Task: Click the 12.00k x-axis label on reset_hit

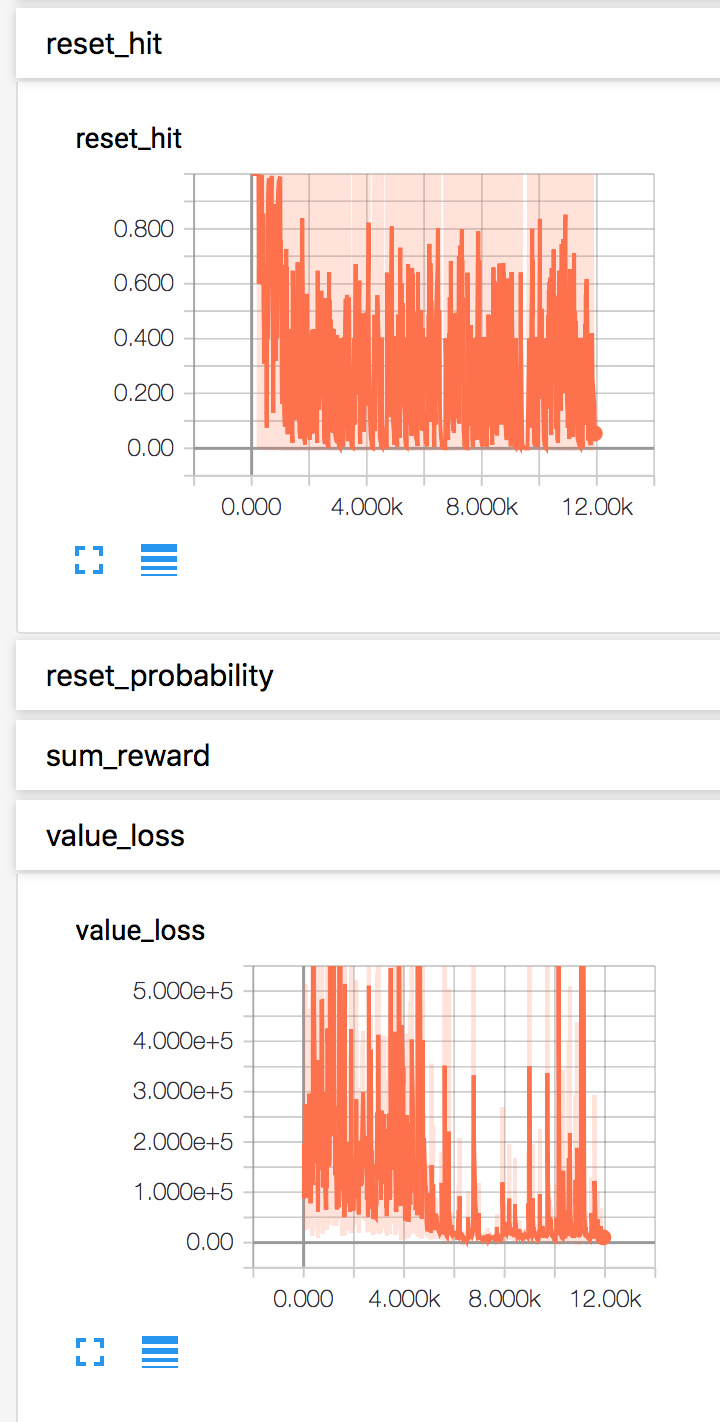Action: point(595,507)
